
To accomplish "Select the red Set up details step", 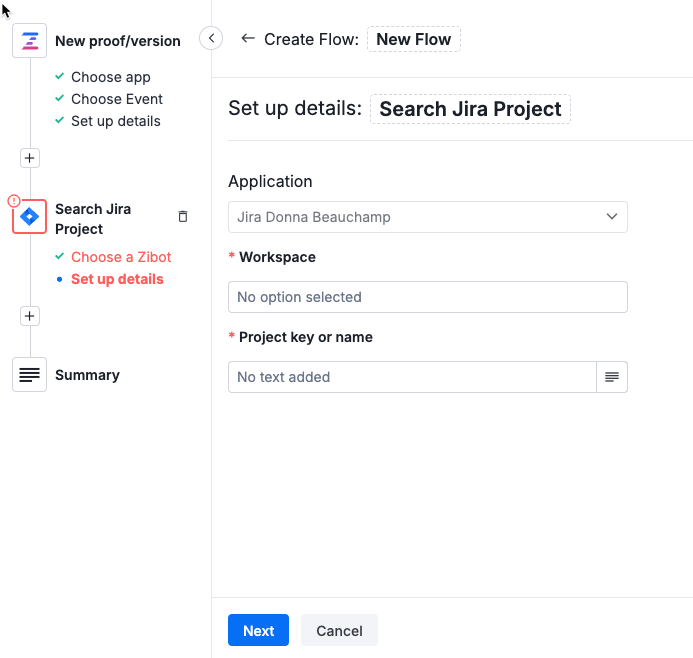I will click(117, 279).
